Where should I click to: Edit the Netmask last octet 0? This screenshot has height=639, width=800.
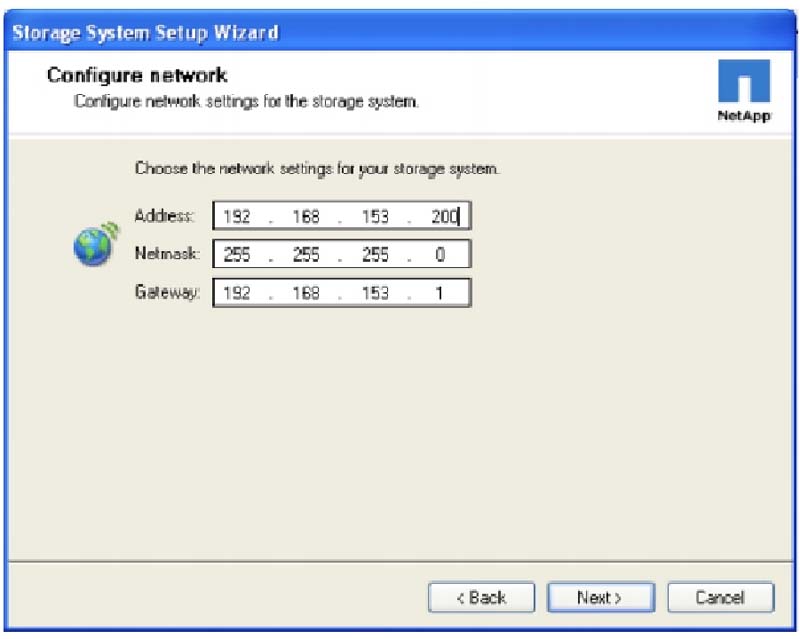coord(440,254)
